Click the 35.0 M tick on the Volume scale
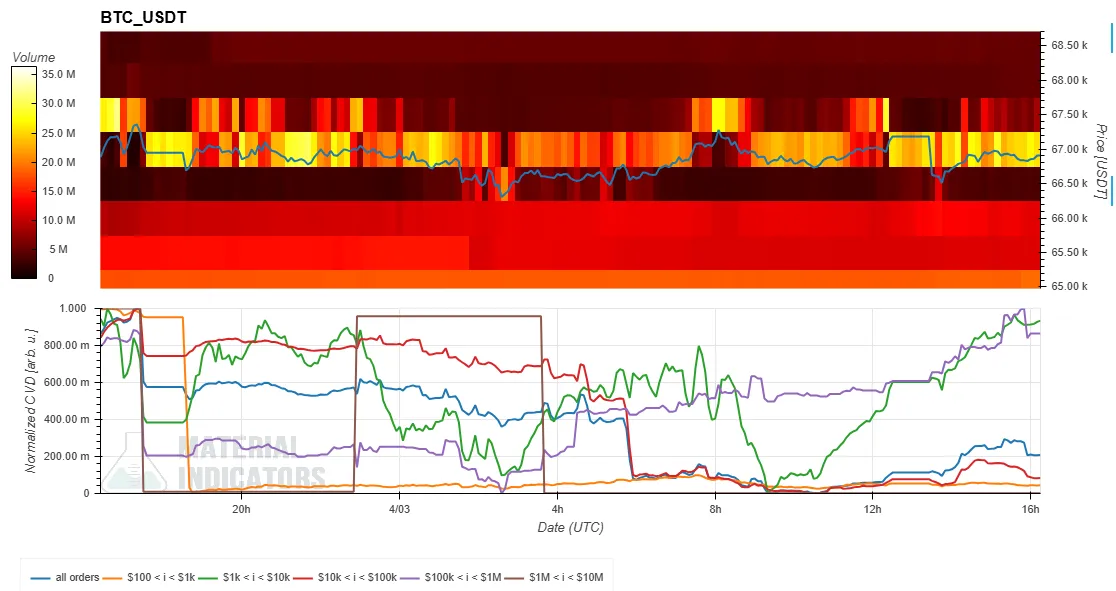This screenshot has height=591, width=1116. click(60, 74)
